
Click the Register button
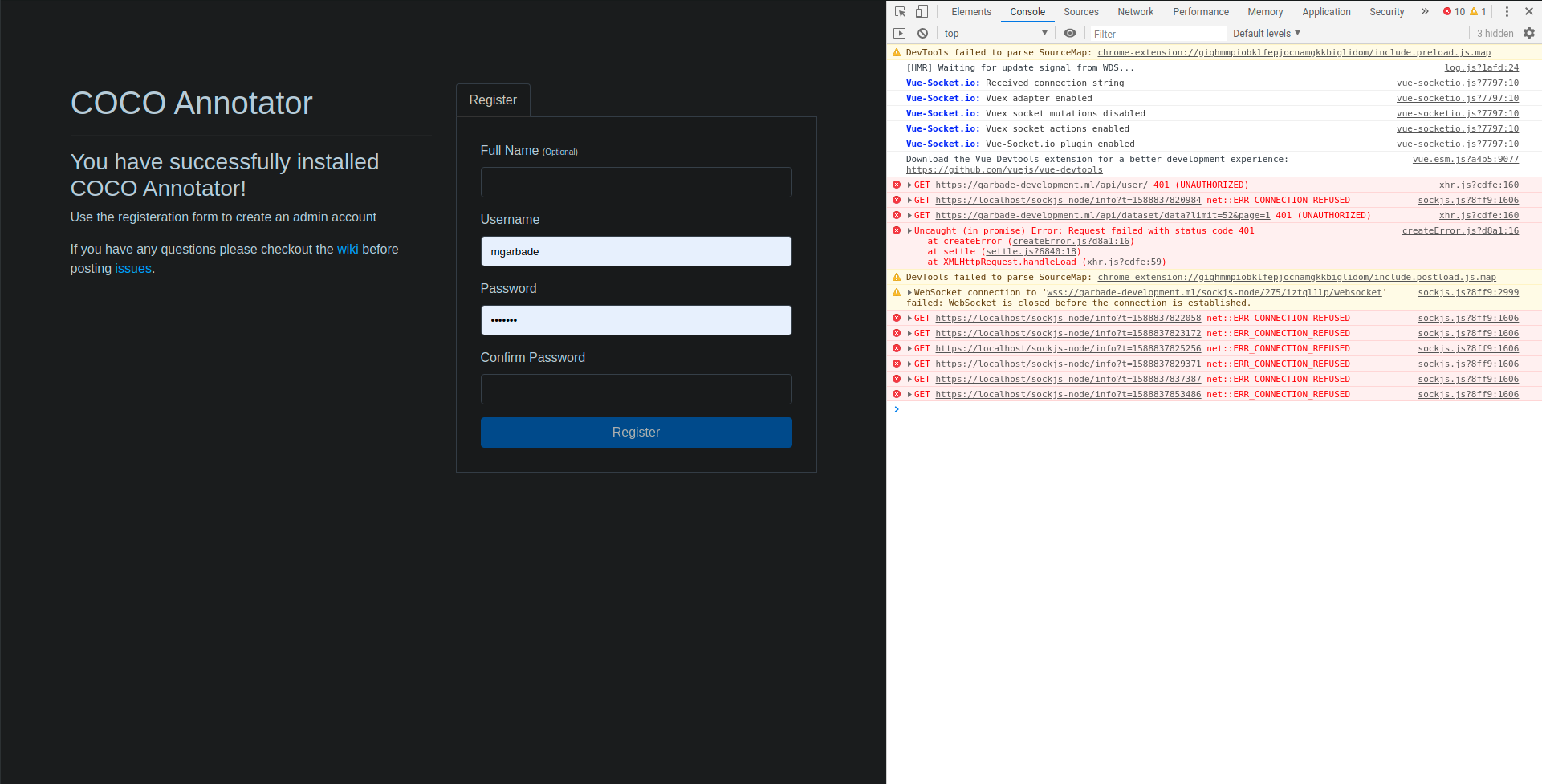pos(636,432)
